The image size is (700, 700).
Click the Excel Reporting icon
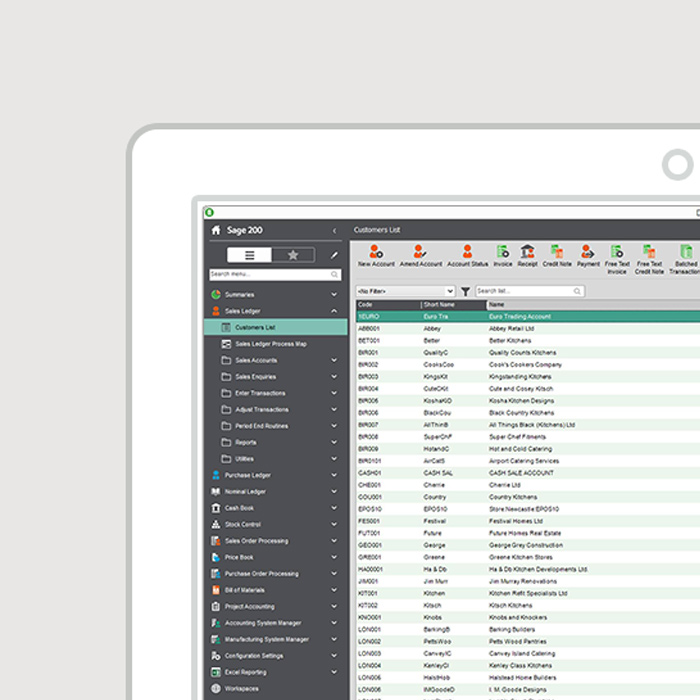[216, 672]
